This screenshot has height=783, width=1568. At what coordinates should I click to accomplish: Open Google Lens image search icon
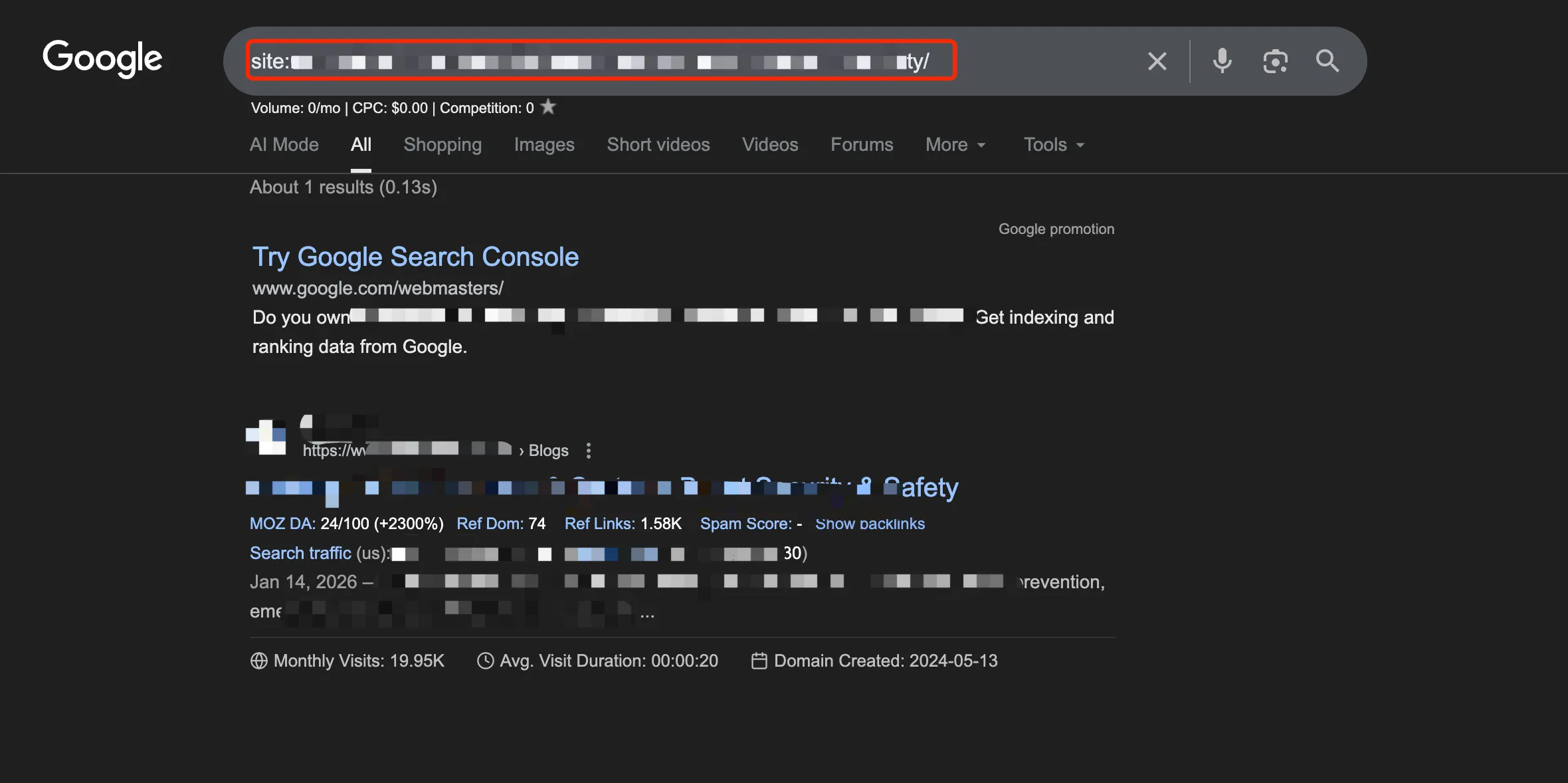[x=1275, y=61]
